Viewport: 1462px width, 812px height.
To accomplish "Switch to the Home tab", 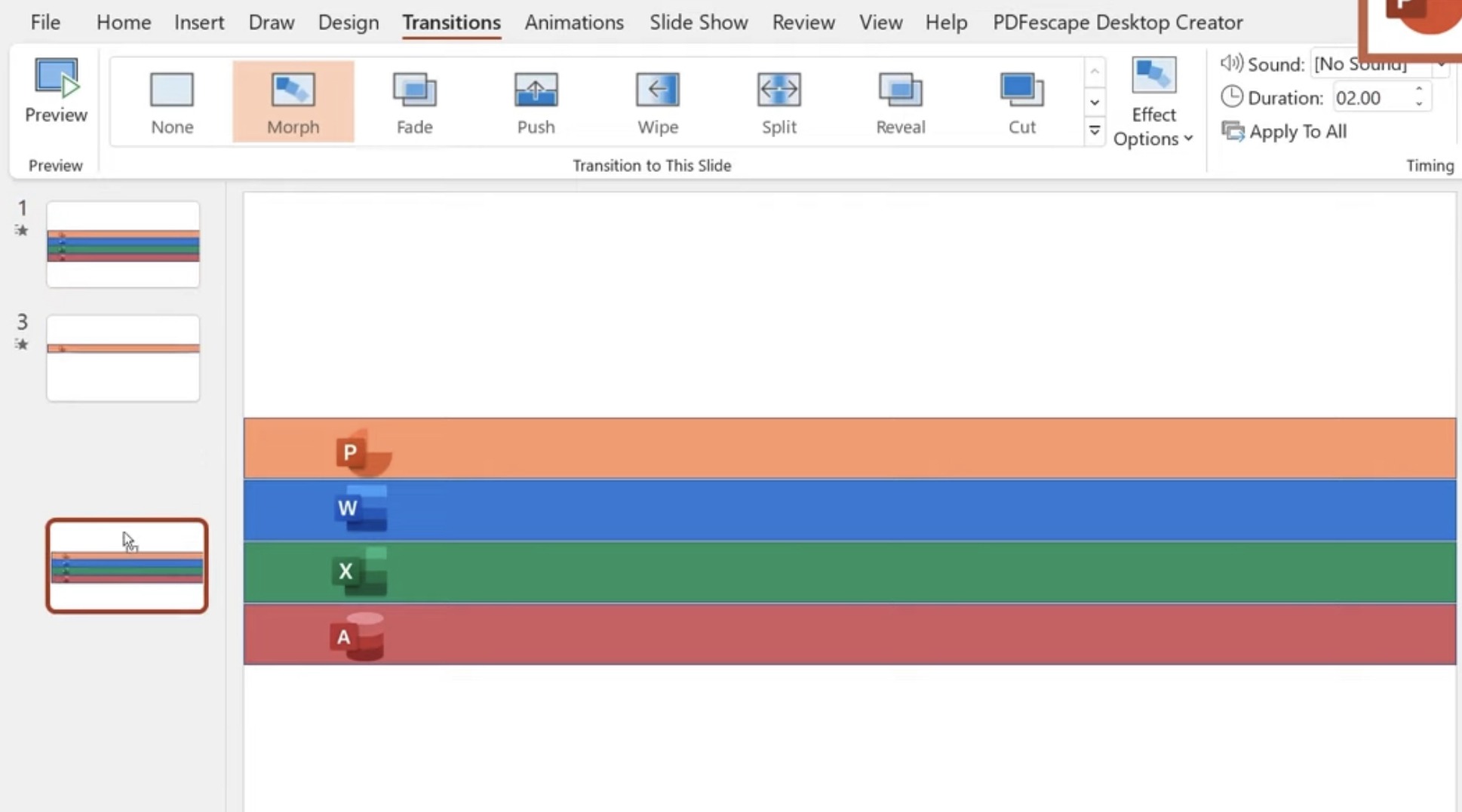I will [124, 23].
